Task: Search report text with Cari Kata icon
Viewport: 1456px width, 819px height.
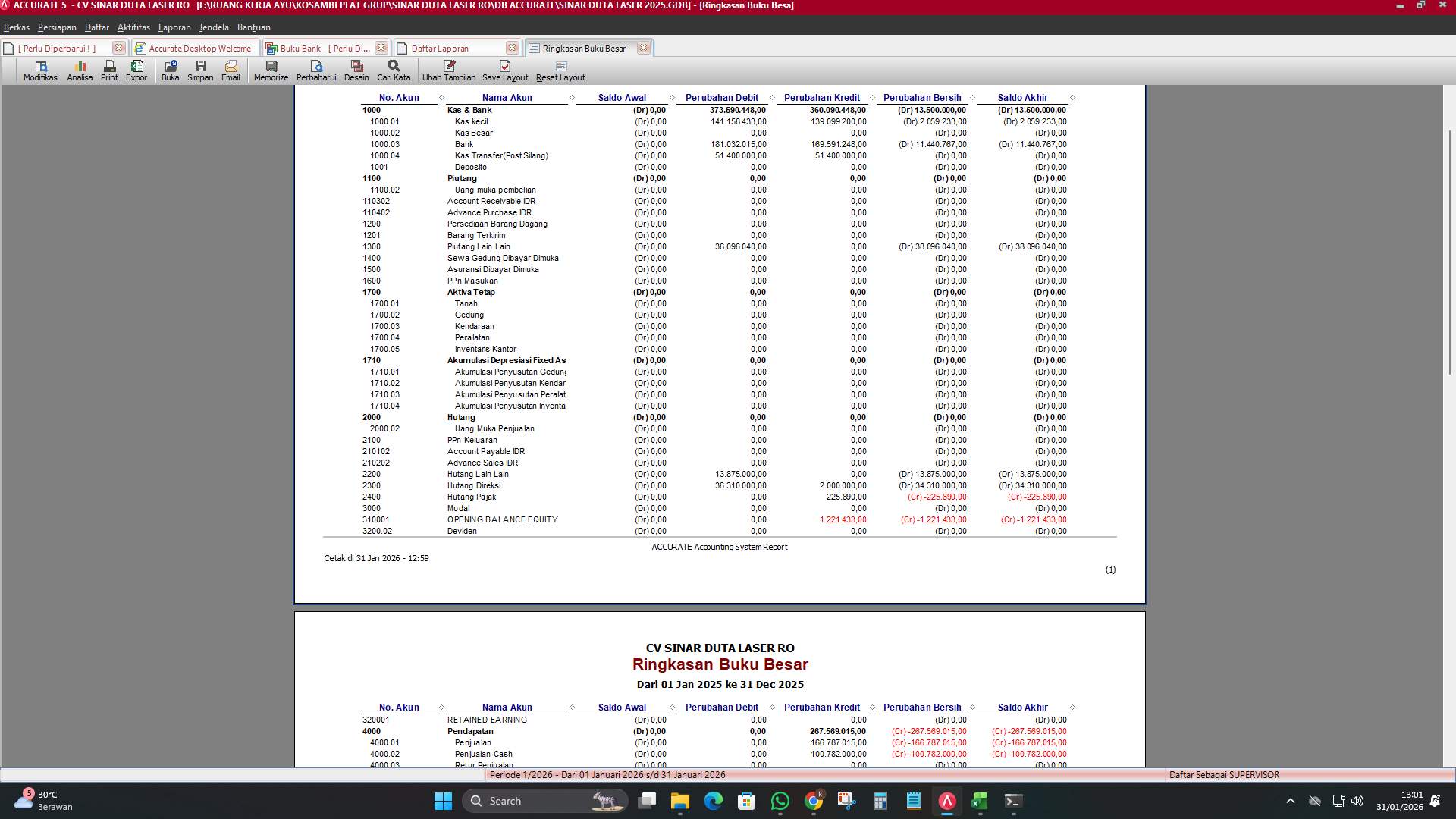Action: pyautogui.click(x=394, y=70)
